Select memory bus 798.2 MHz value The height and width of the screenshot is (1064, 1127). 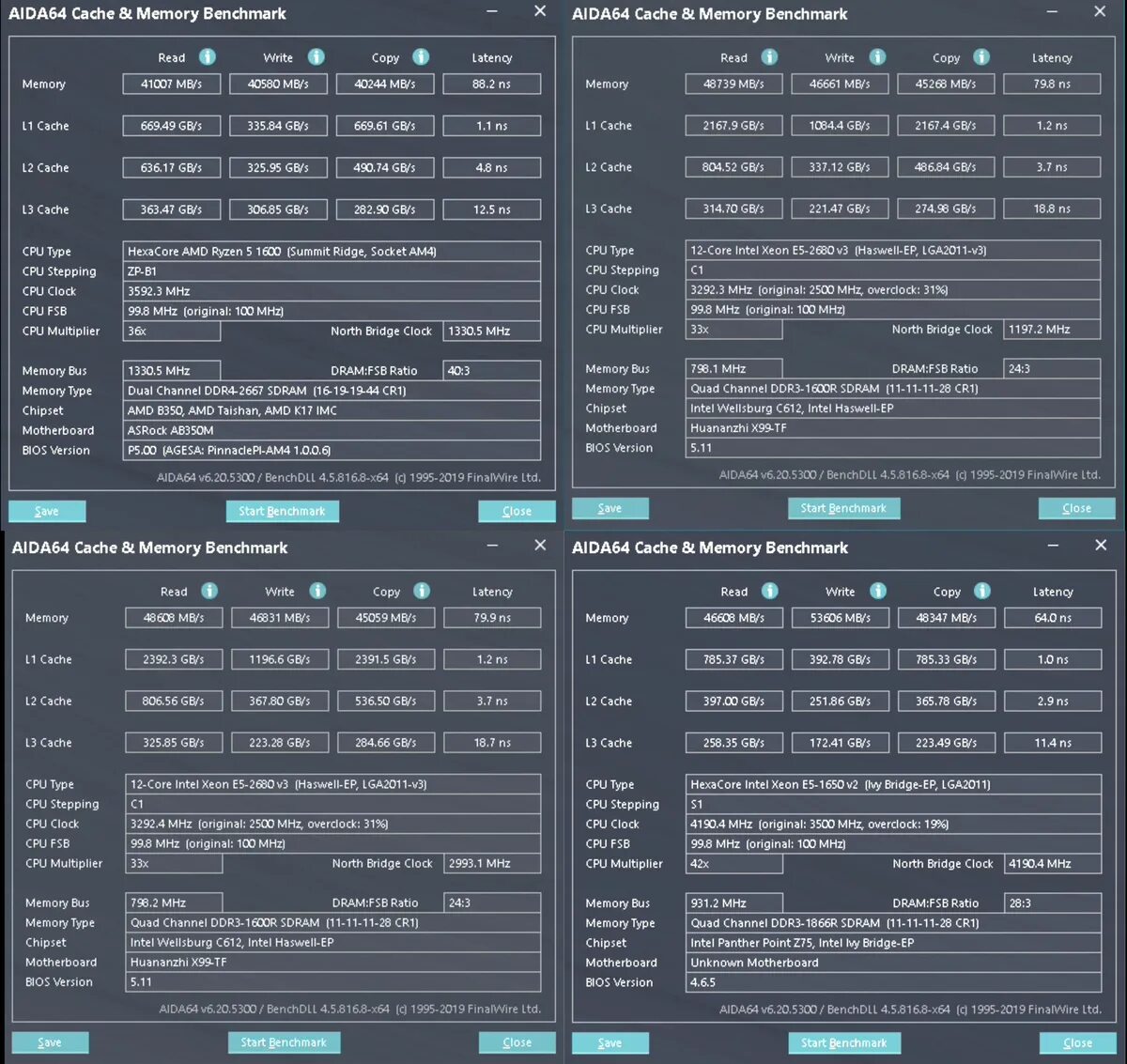(x=174, y=902)
